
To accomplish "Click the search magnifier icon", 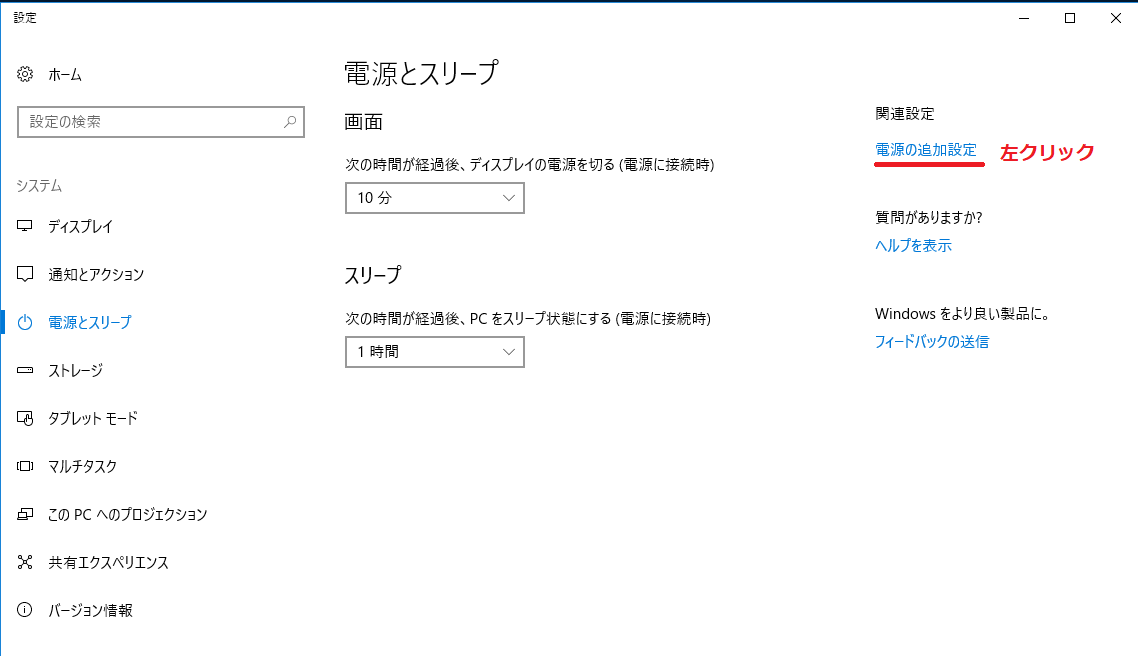I will tap(290, 122).
